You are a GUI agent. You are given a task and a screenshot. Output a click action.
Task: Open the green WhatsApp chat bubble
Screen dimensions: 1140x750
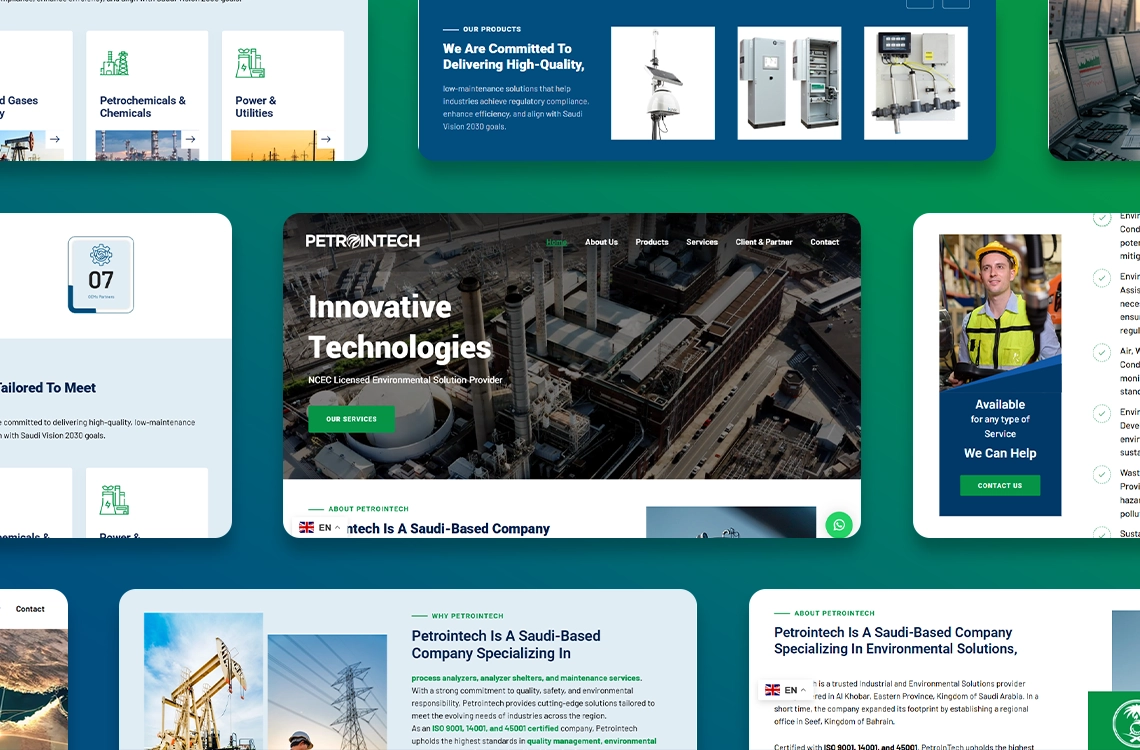pos(838,525)
